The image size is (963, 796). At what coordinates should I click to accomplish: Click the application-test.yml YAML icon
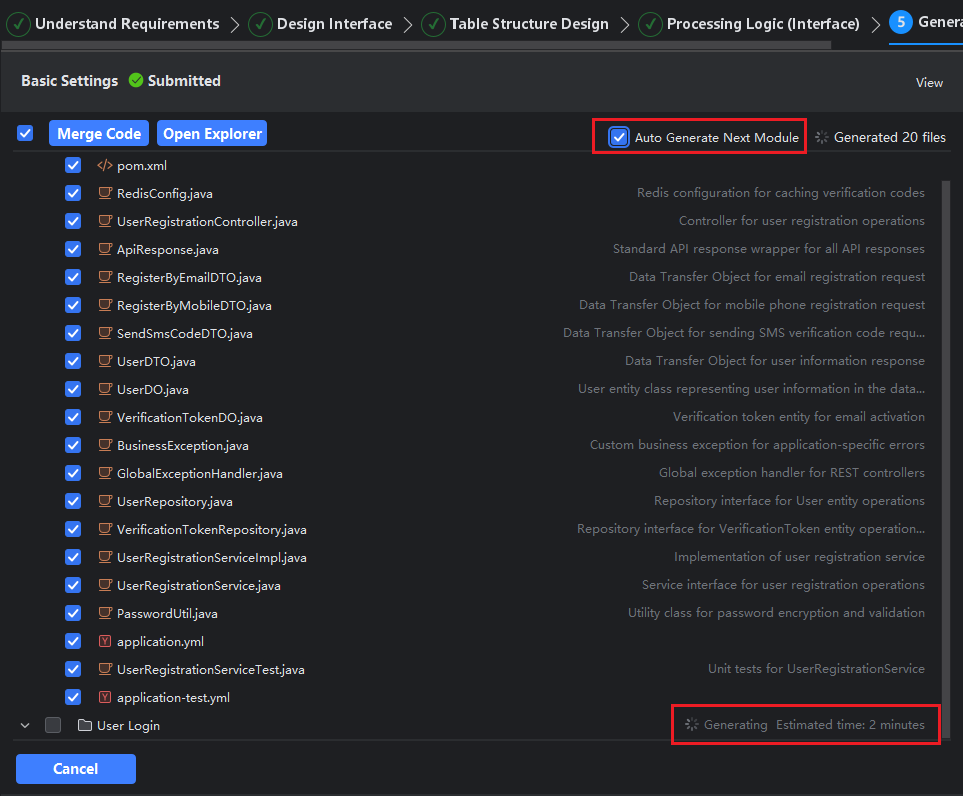pos(104,697)
